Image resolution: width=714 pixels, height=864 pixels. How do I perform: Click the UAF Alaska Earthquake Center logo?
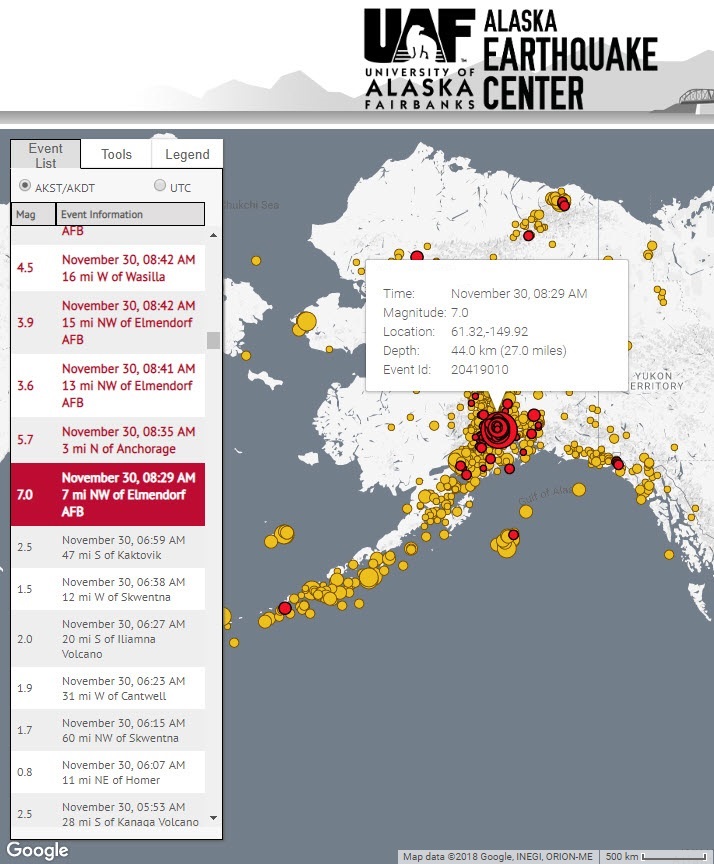[x=510, y=59]
